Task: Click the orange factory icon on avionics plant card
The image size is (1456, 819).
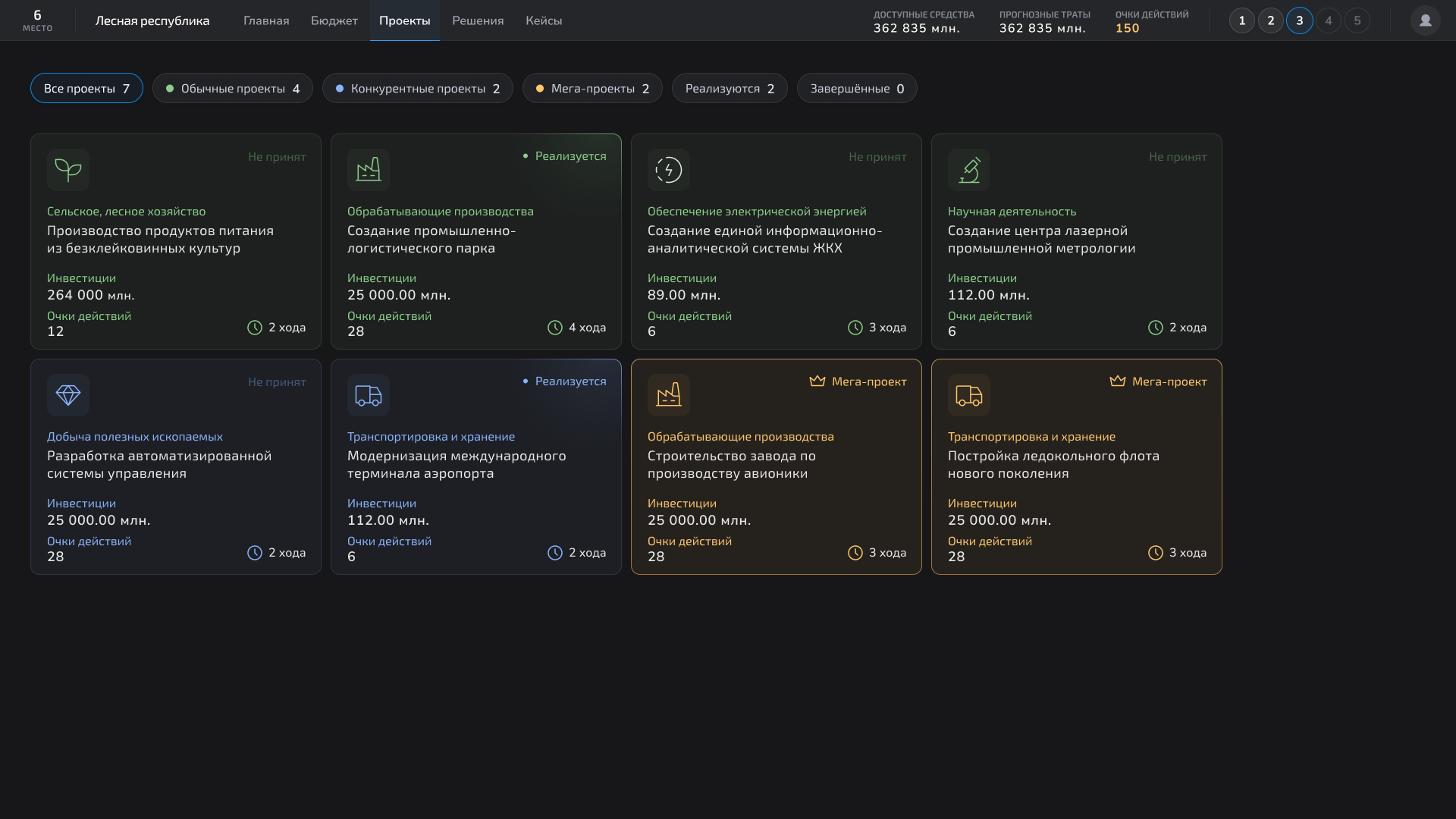Action: (669, 395)
